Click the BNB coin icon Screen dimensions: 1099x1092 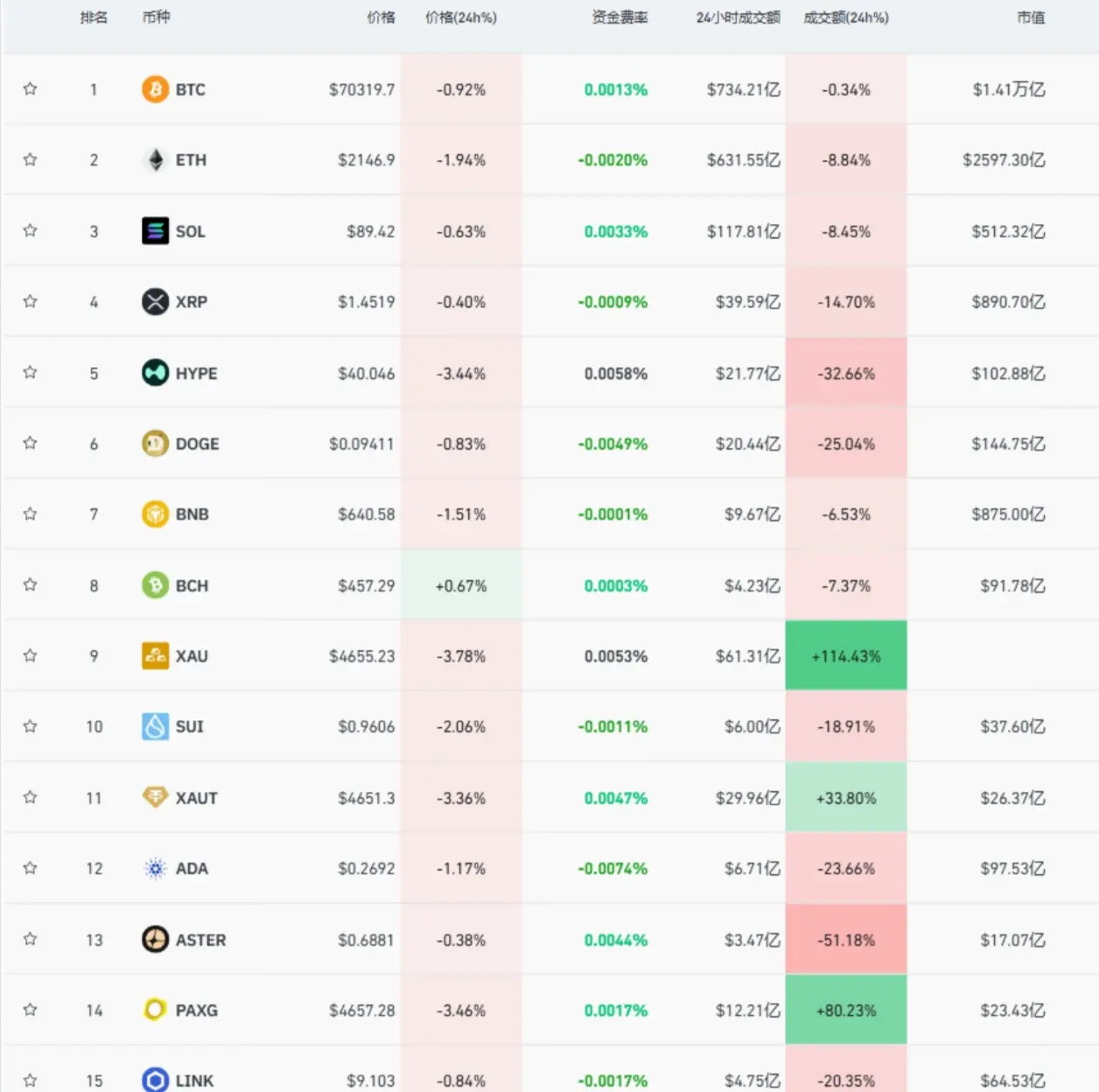coord(155,514)
